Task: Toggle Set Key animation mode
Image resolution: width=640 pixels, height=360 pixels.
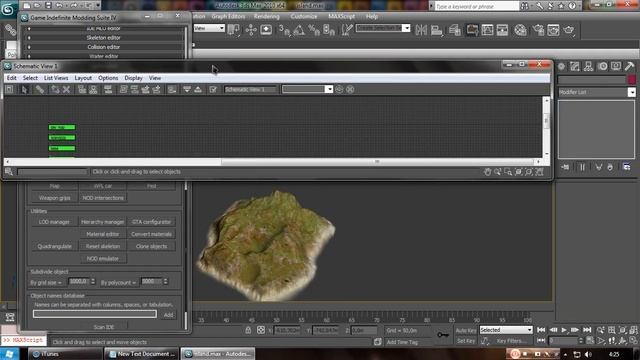Action: click(x=466, y=340)
